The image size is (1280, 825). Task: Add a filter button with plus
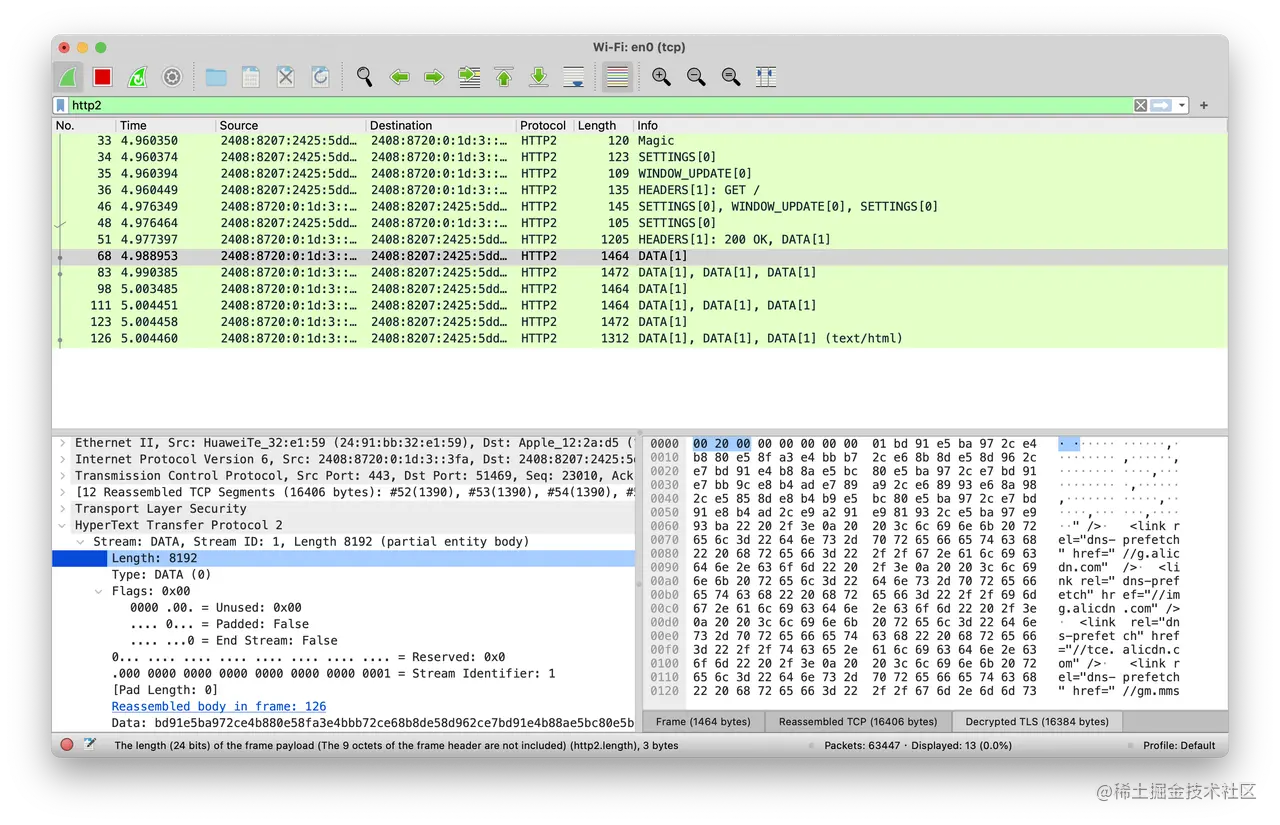pos(1204,105)
